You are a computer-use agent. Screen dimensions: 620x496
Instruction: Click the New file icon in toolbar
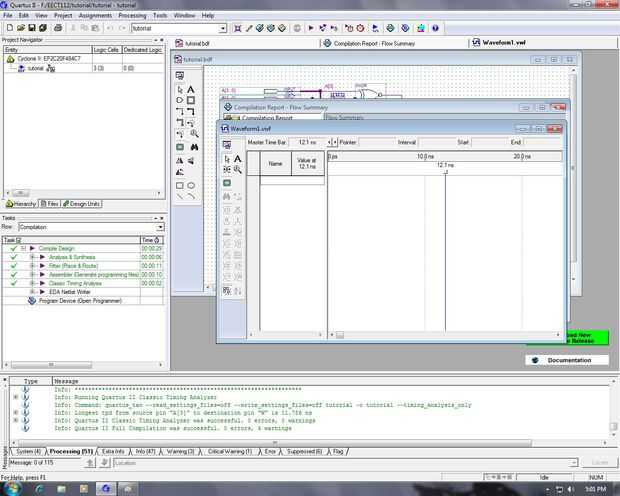10,28
